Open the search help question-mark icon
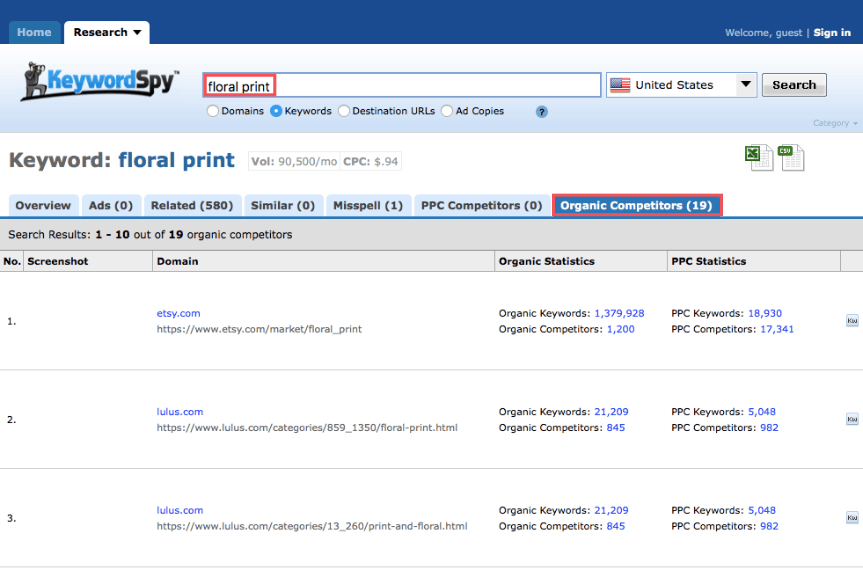 542,112
